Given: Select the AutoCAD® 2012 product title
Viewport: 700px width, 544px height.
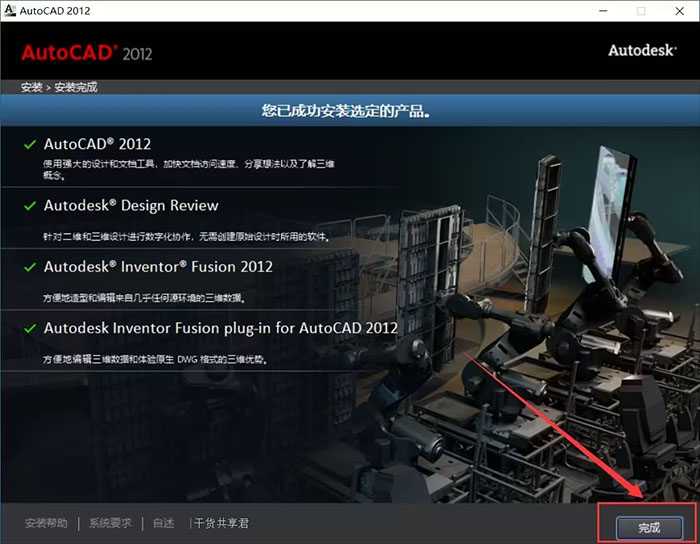Looking at the screenshot, I should point(97,144).
